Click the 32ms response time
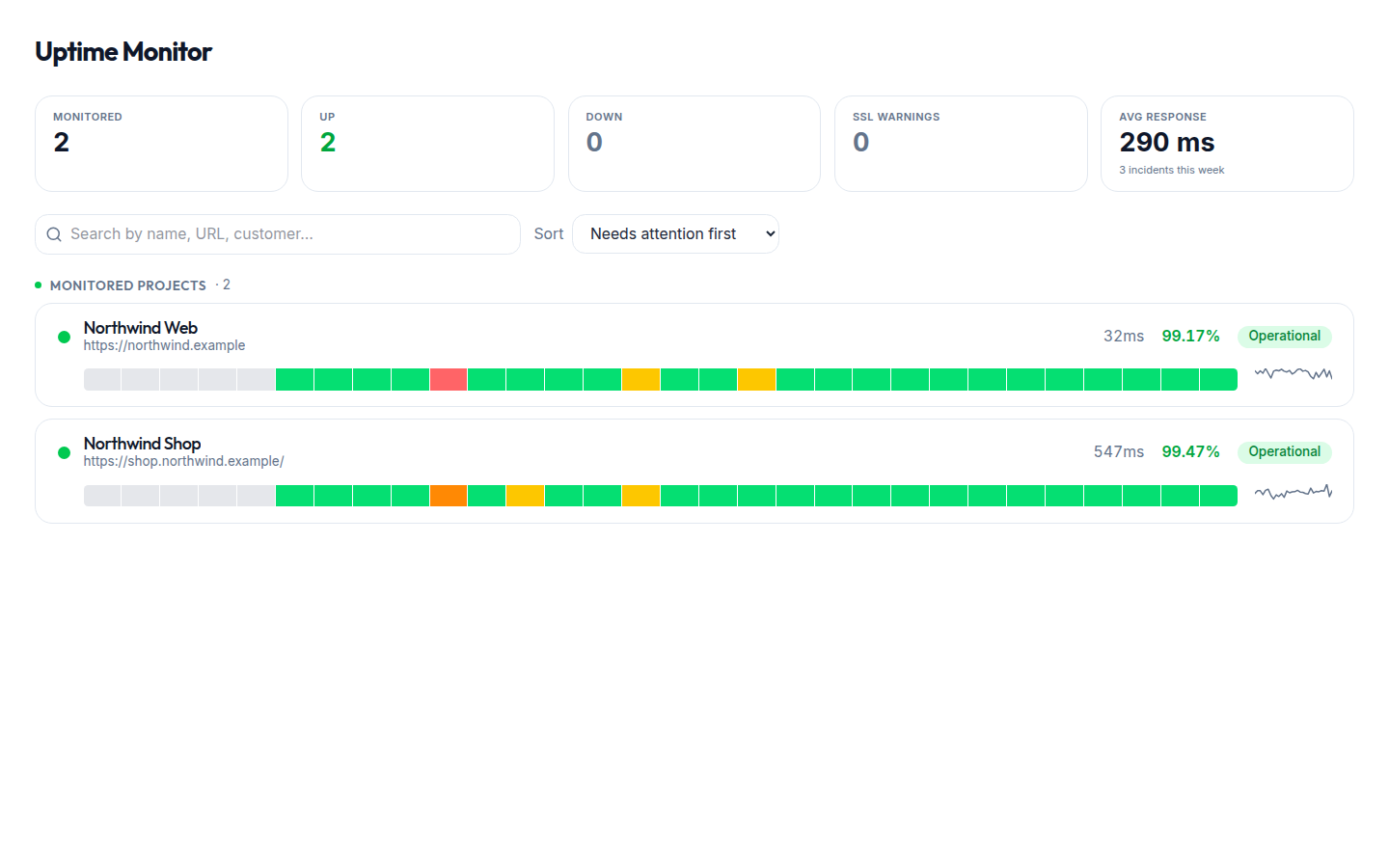 pos(1124,337)
